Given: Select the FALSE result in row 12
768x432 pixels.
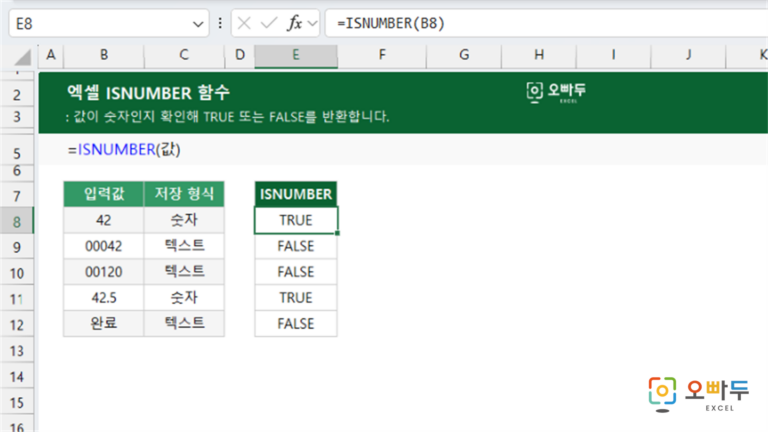Looking at the screenshot, I should 296,323.
